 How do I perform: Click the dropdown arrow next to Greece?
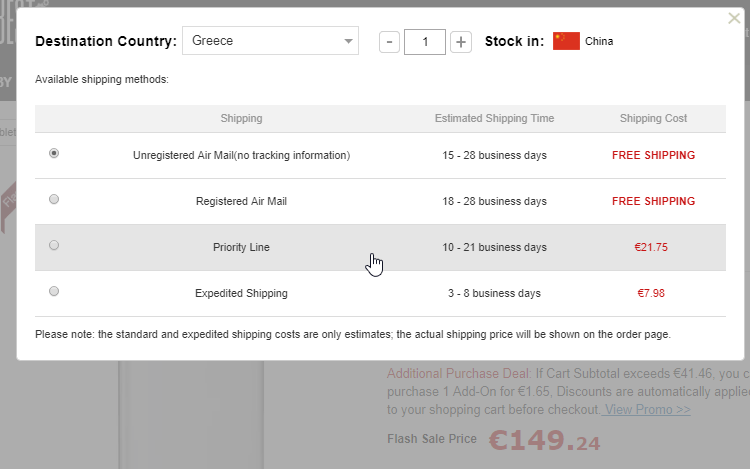347,42
